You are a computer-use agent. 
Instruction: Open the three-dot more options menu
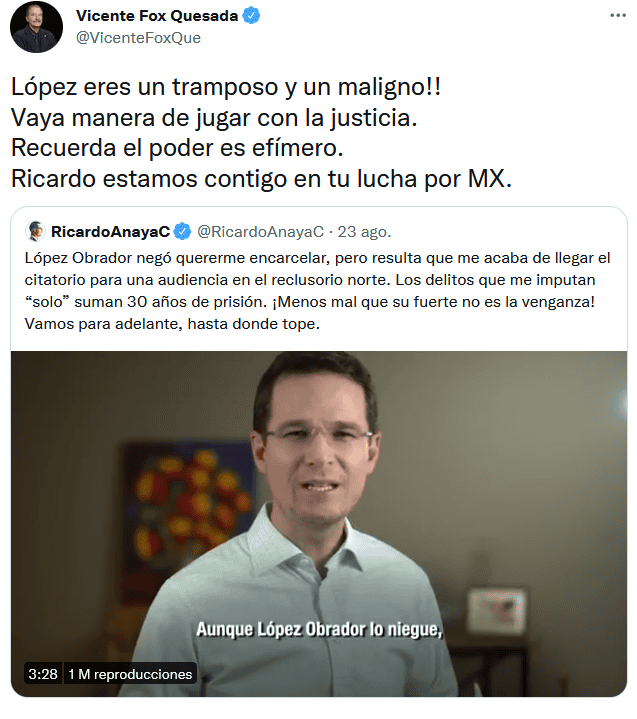617,16
